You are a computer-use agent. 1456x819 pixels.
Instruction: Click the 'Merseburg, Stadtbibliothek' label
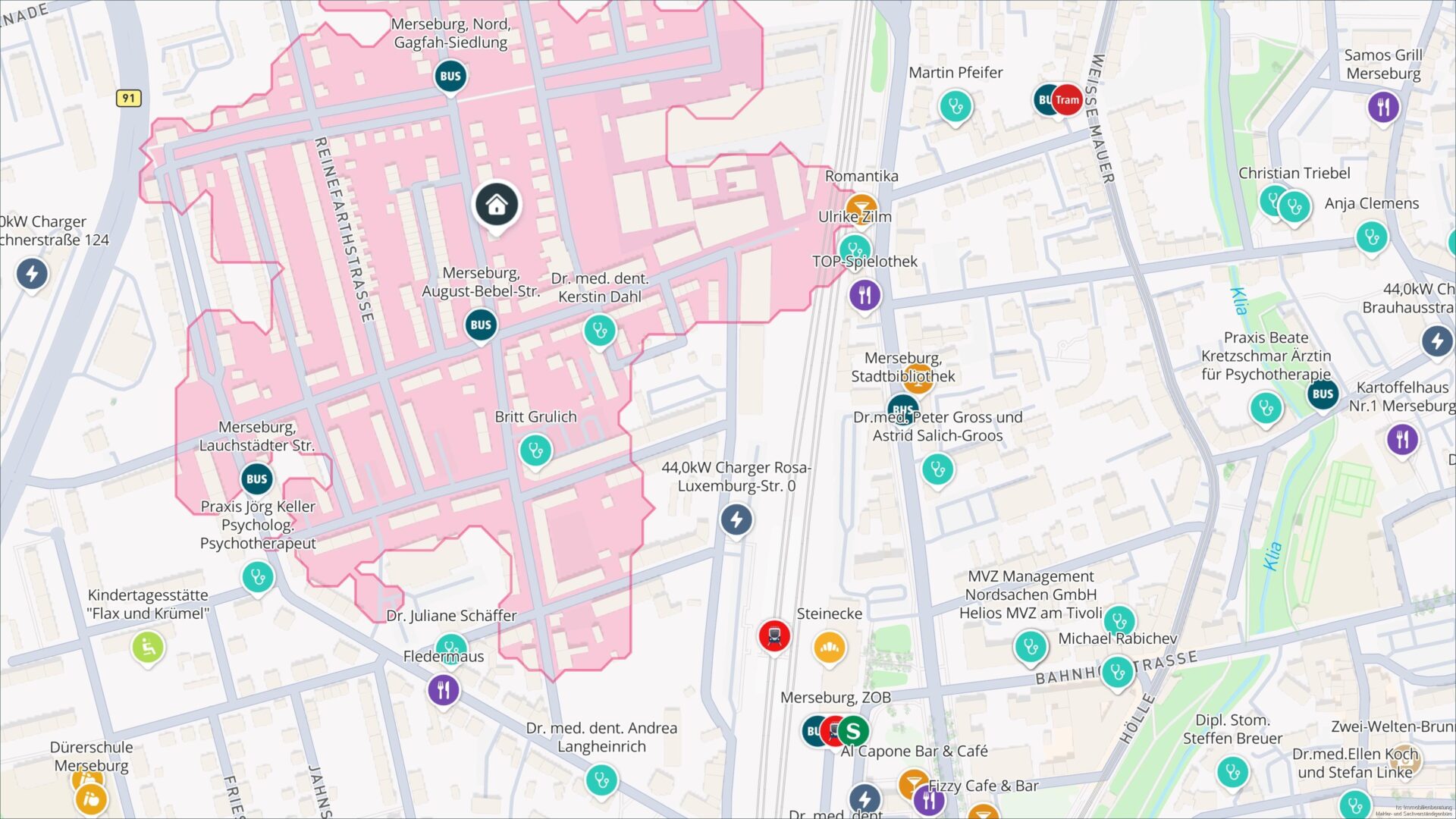903,367
